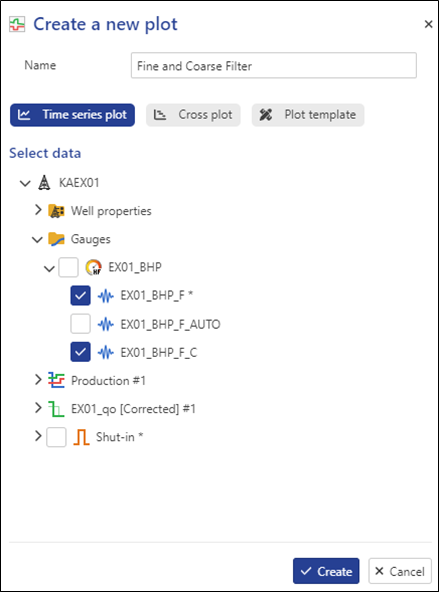Collapse the Gauges folder
Viewport: 439px width, 592px height.
pos(37,239)
